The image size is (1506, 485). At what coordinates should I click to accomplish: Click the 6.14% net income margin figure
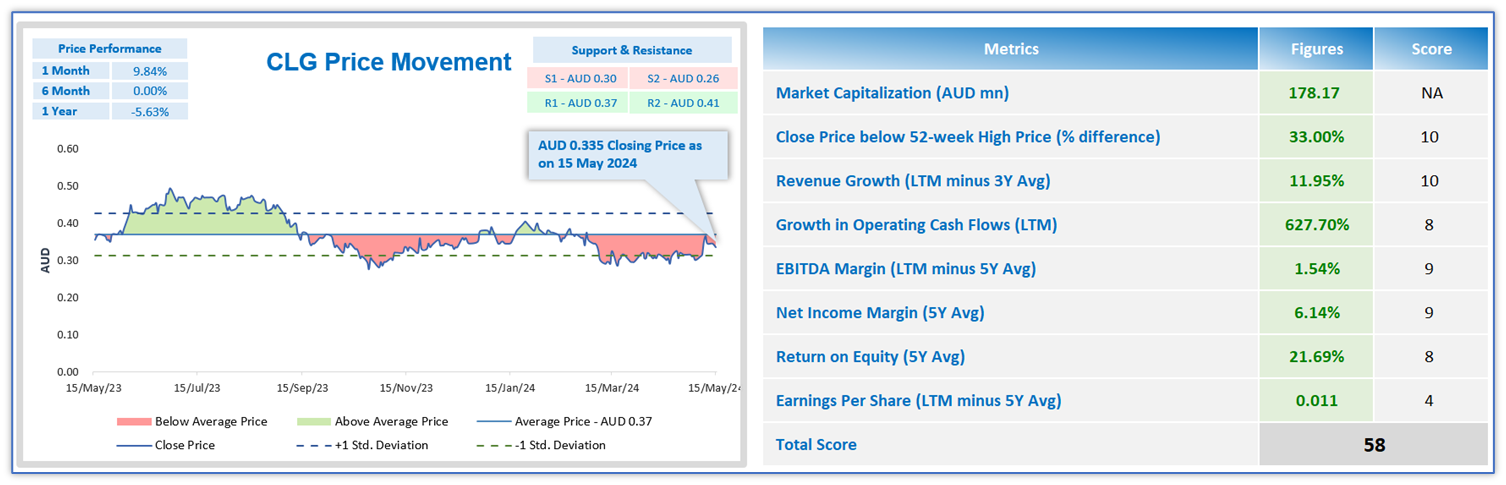1315,313
